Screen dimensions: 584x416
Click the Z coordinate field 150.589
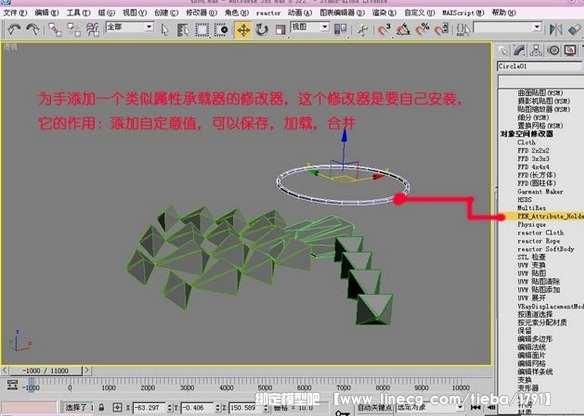click(x=246, y=407)
